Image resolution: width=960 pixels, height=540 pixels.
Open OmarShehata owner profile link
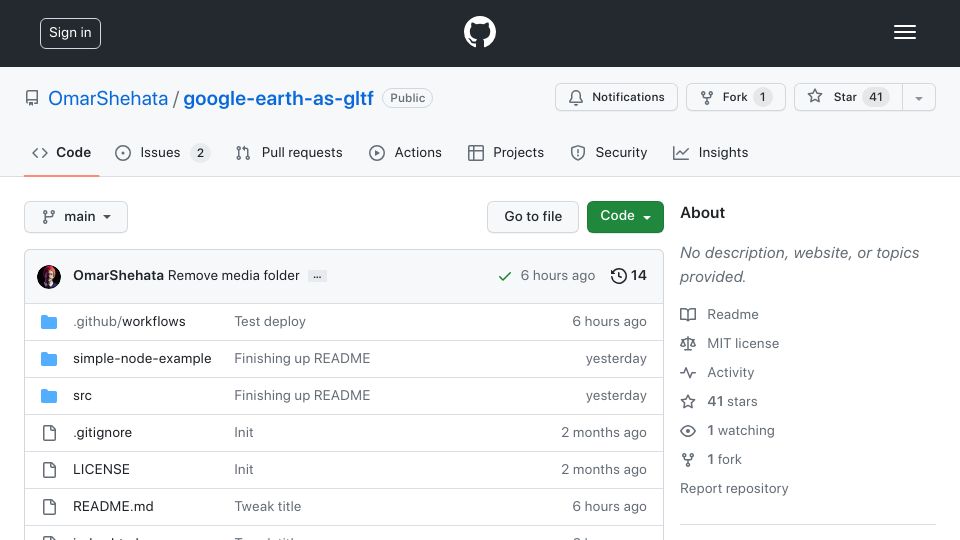[108, 98]
